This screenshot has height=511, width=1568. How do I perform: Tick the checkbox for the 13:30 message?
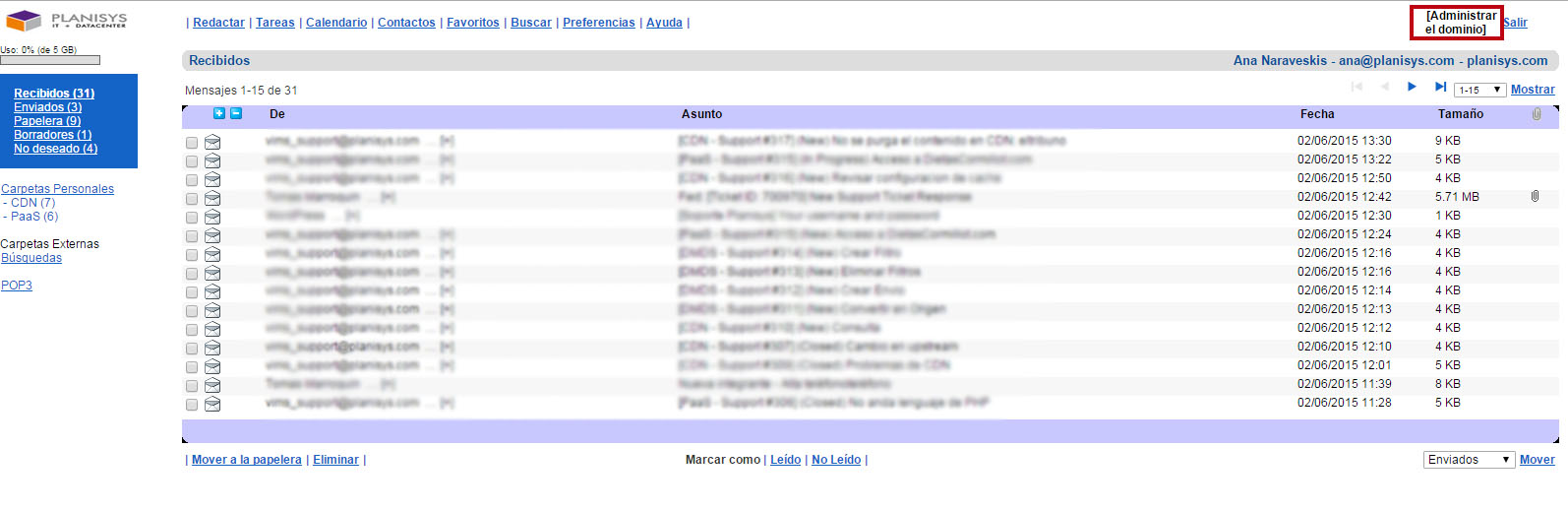click(x=192, y=143)
